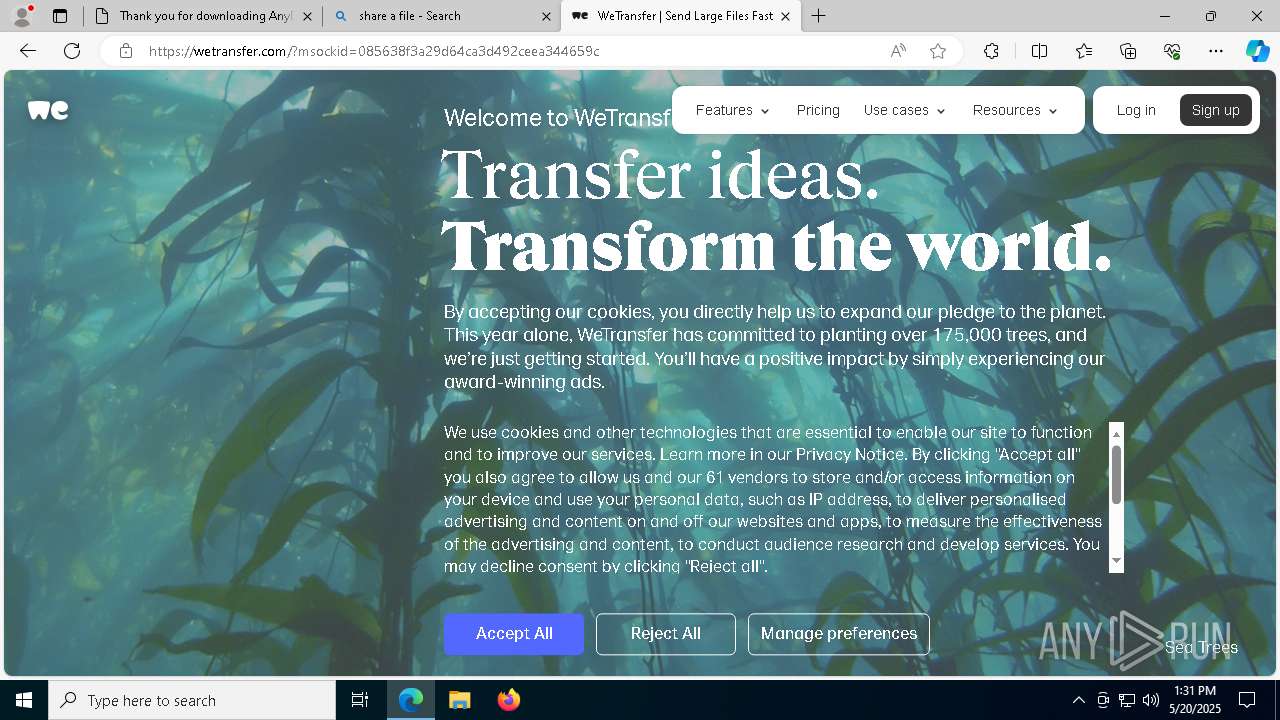This screenshot has height=720, width=1280.
Task: Open Copilot icon in toolbar
Action: click(x=1257, y=51)
